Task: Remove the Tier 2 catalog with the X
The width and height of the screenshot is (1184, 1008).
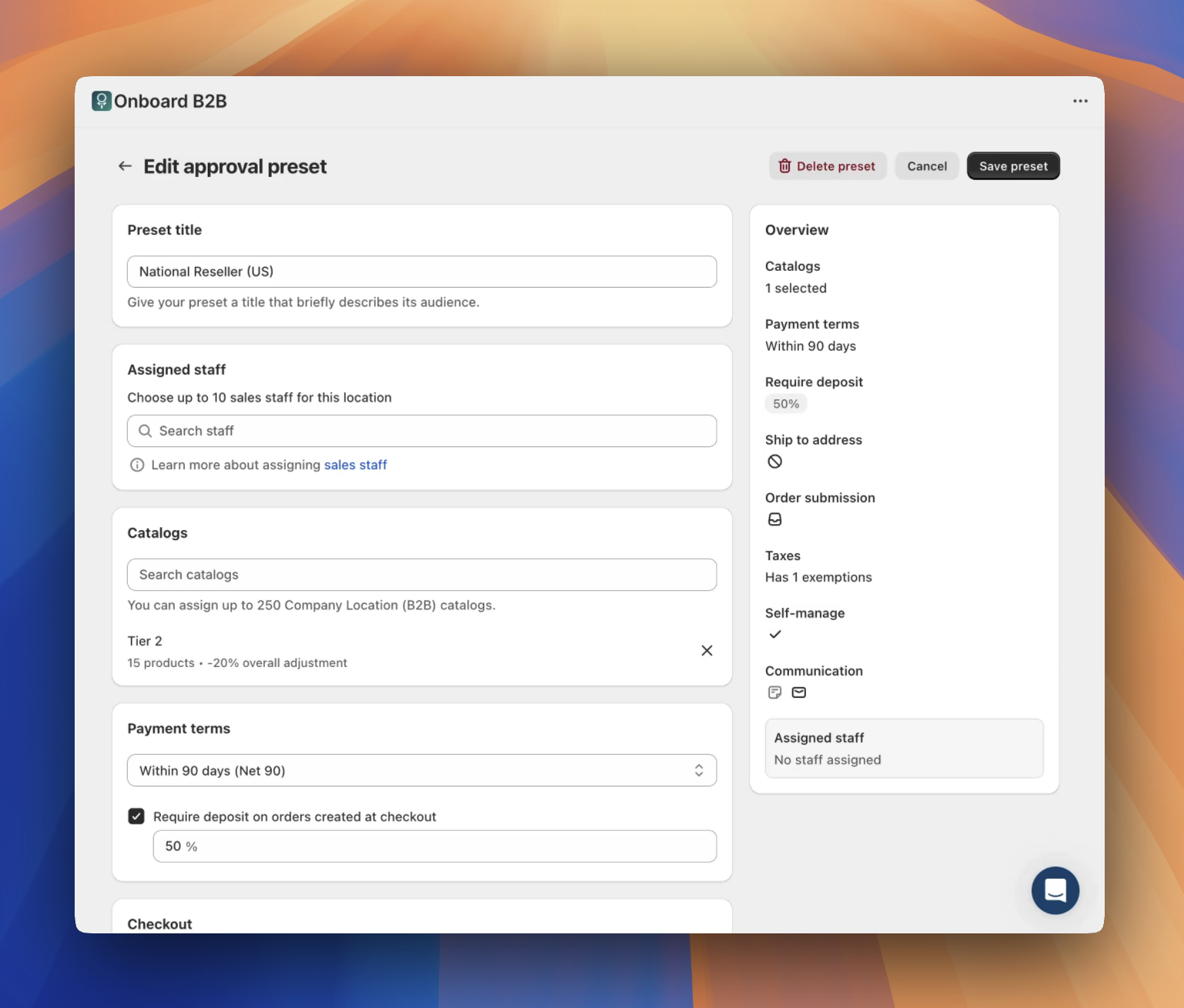Action: [x=707, y=650]
